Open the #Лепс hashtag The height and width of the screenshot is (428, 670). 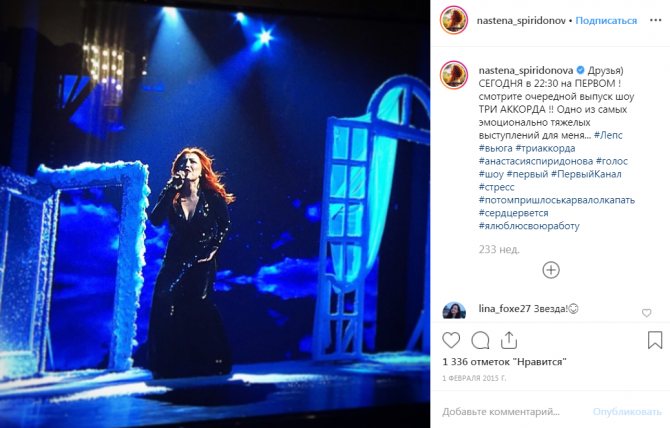pos(608,135)
